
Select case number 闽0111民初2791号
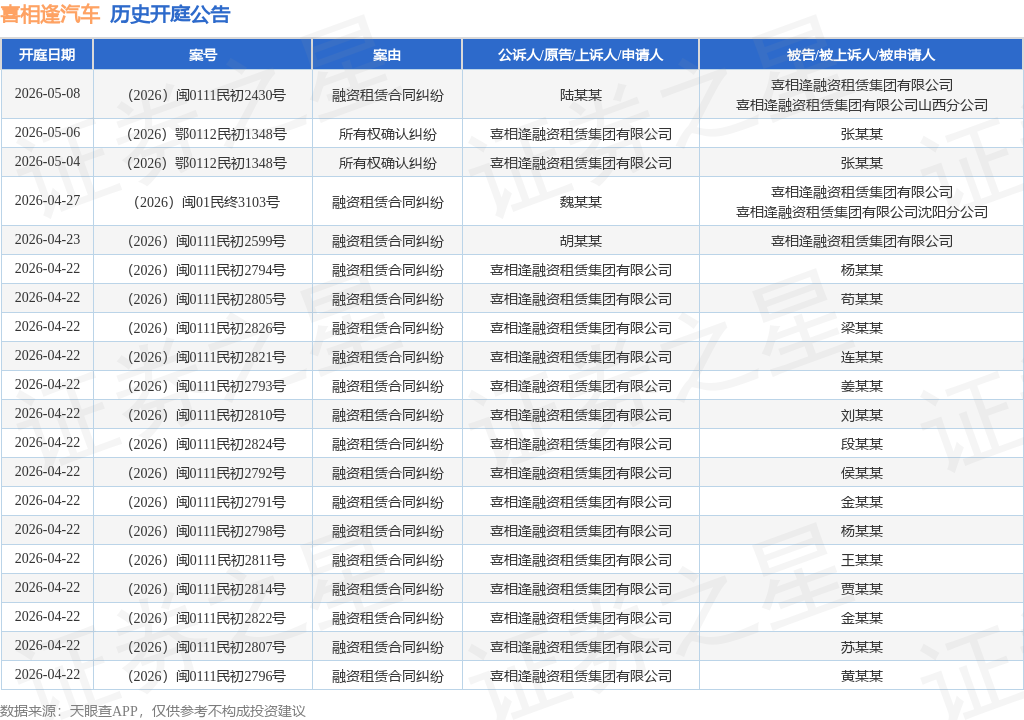(x=231, y=502)
